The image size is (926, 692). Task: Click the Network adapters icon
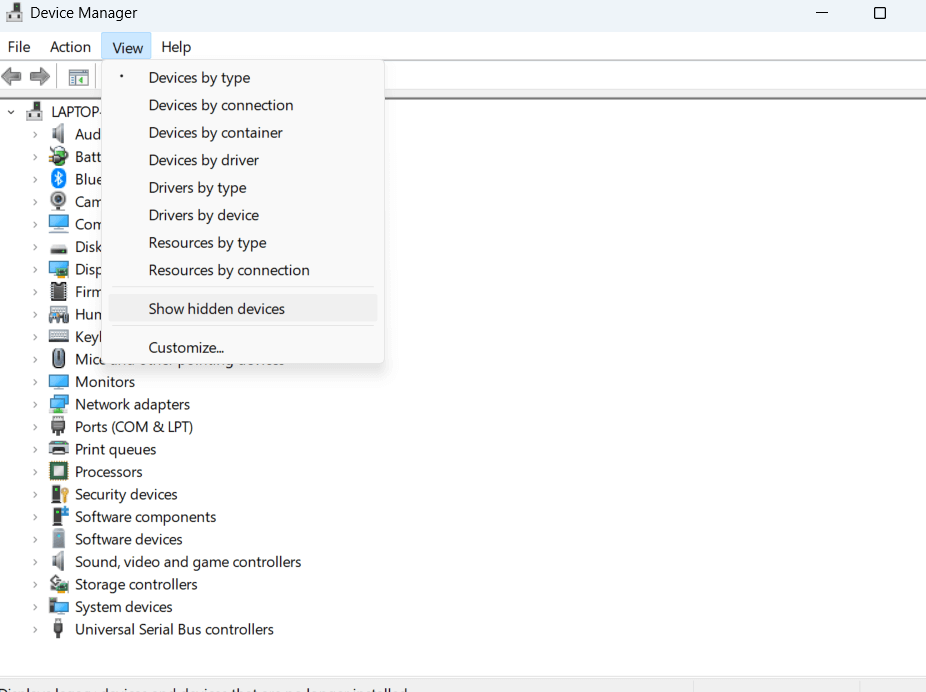click(59, 404)
